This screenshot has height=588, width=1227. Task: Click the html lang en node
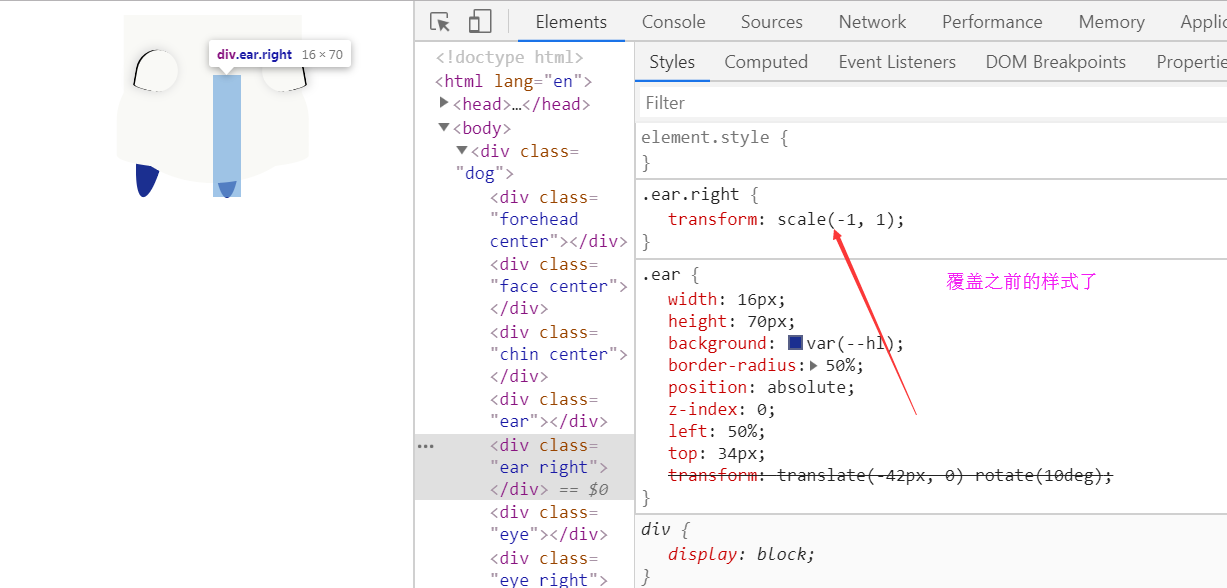coord(513,81)
